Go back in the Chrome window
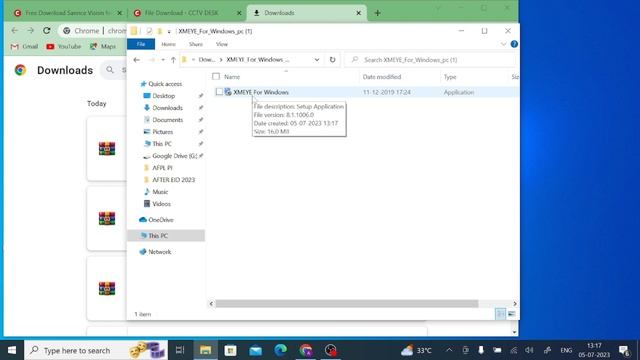This screenshot has width=640, height=360. tap(15, 31)
